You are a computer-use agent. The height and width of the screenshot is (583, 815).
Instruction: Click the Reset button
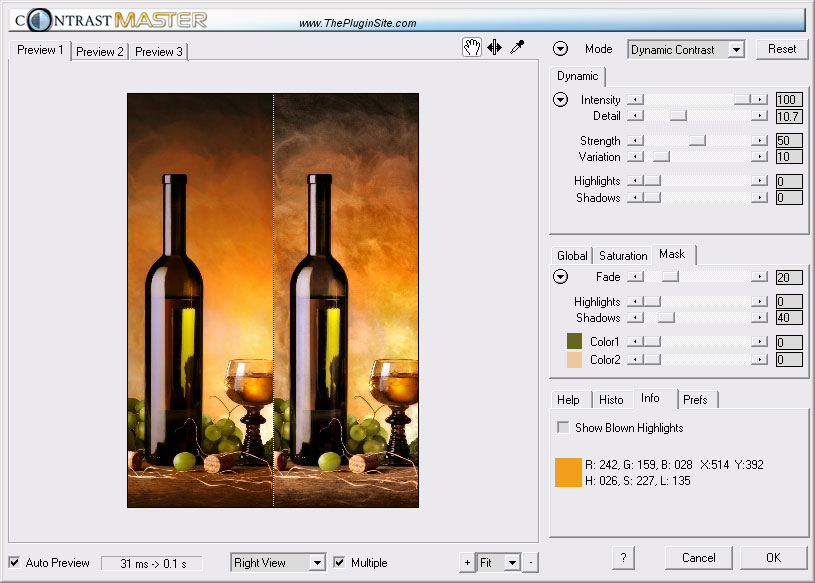[x=782, y=49]
